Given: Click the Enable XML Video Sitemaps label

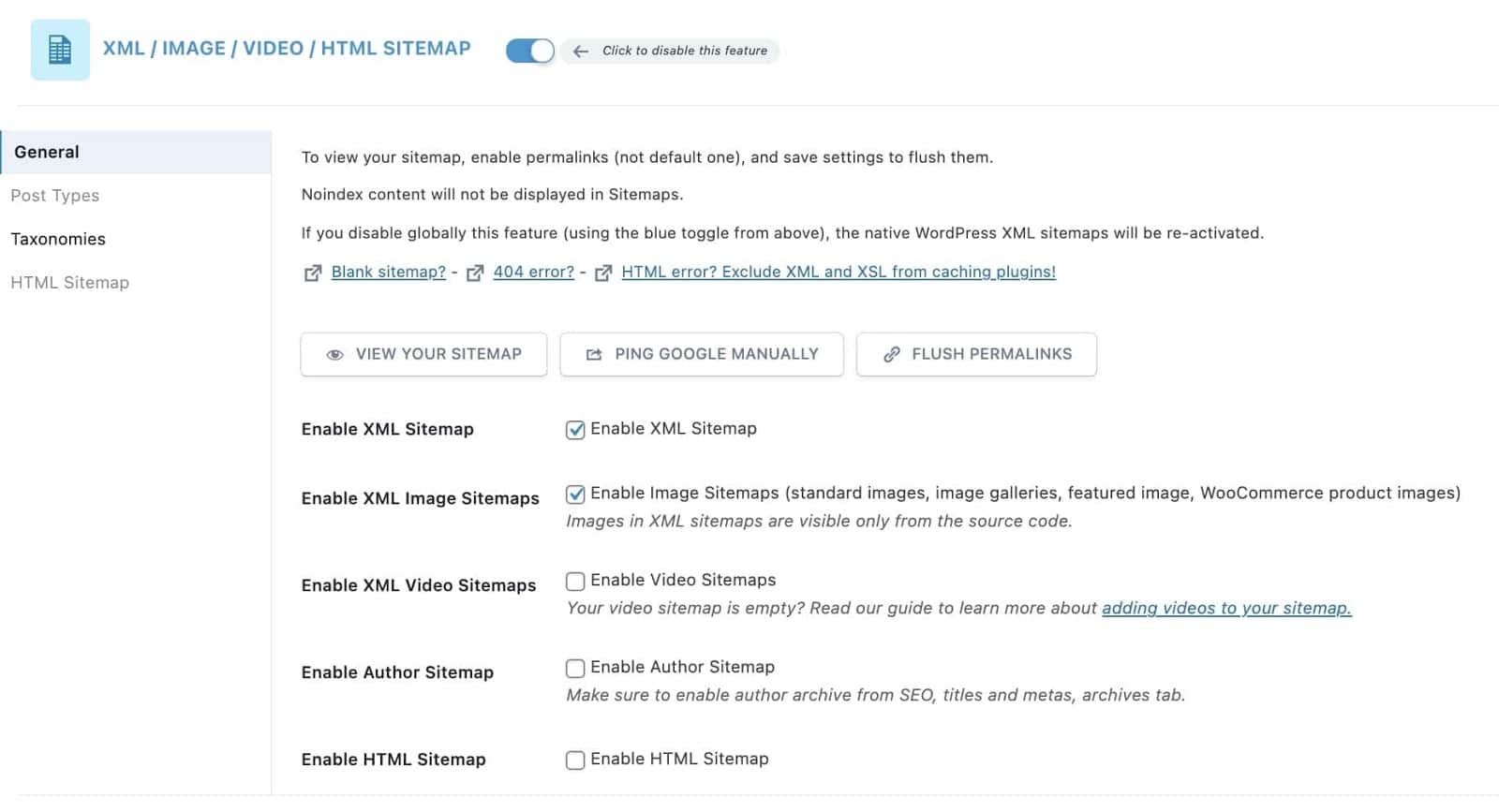Looking at the screenshot, I should 419,585.
